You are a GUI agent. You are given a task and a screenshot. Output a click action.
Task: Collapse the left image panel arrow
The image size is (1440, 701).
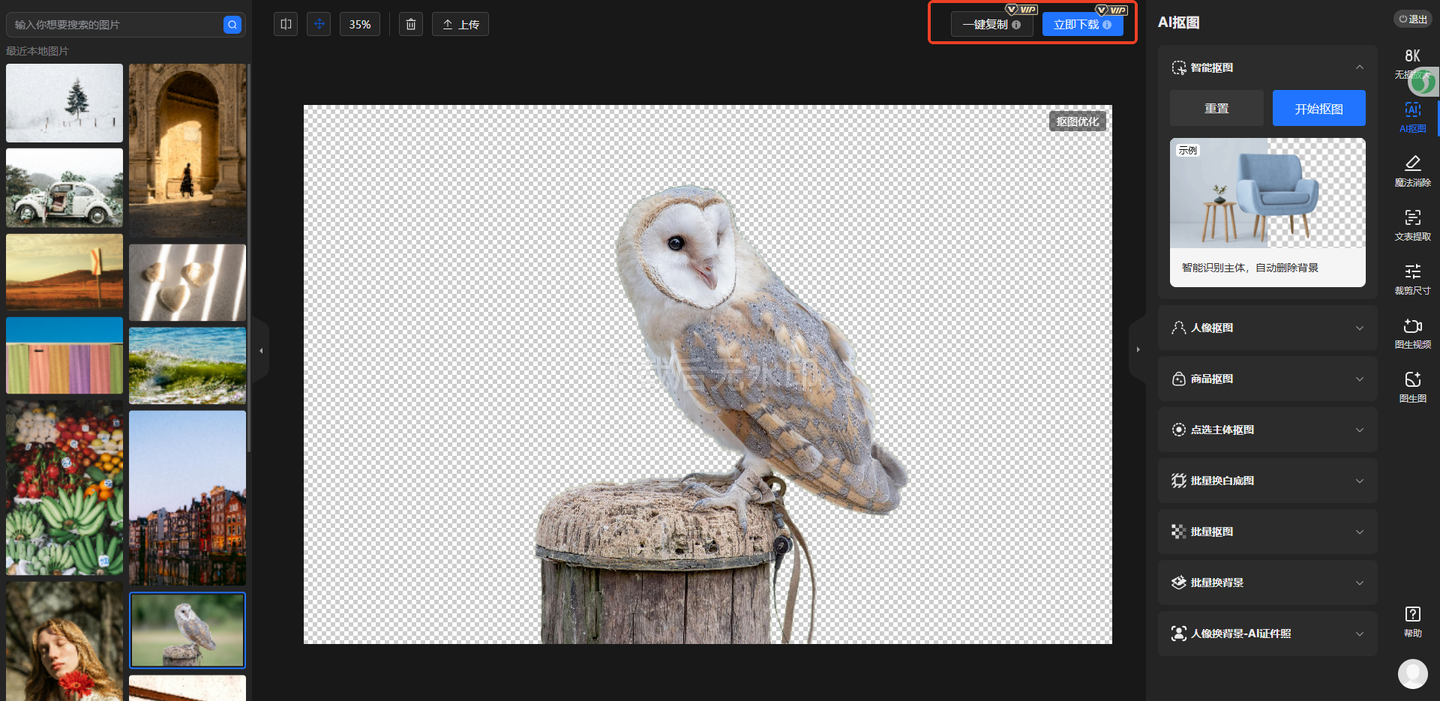click(261, 351)
